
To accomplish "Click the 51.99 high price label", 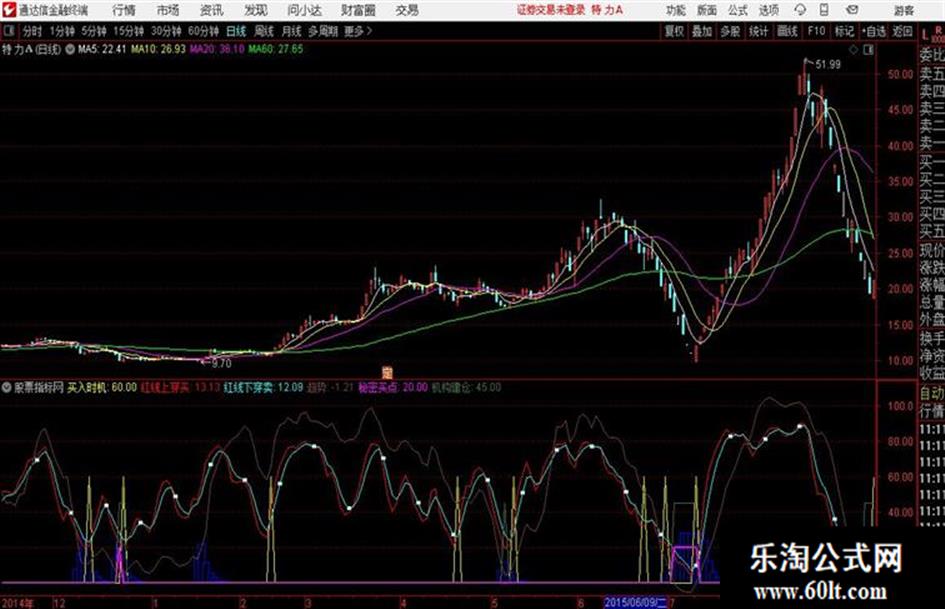I will pos(827,64).
